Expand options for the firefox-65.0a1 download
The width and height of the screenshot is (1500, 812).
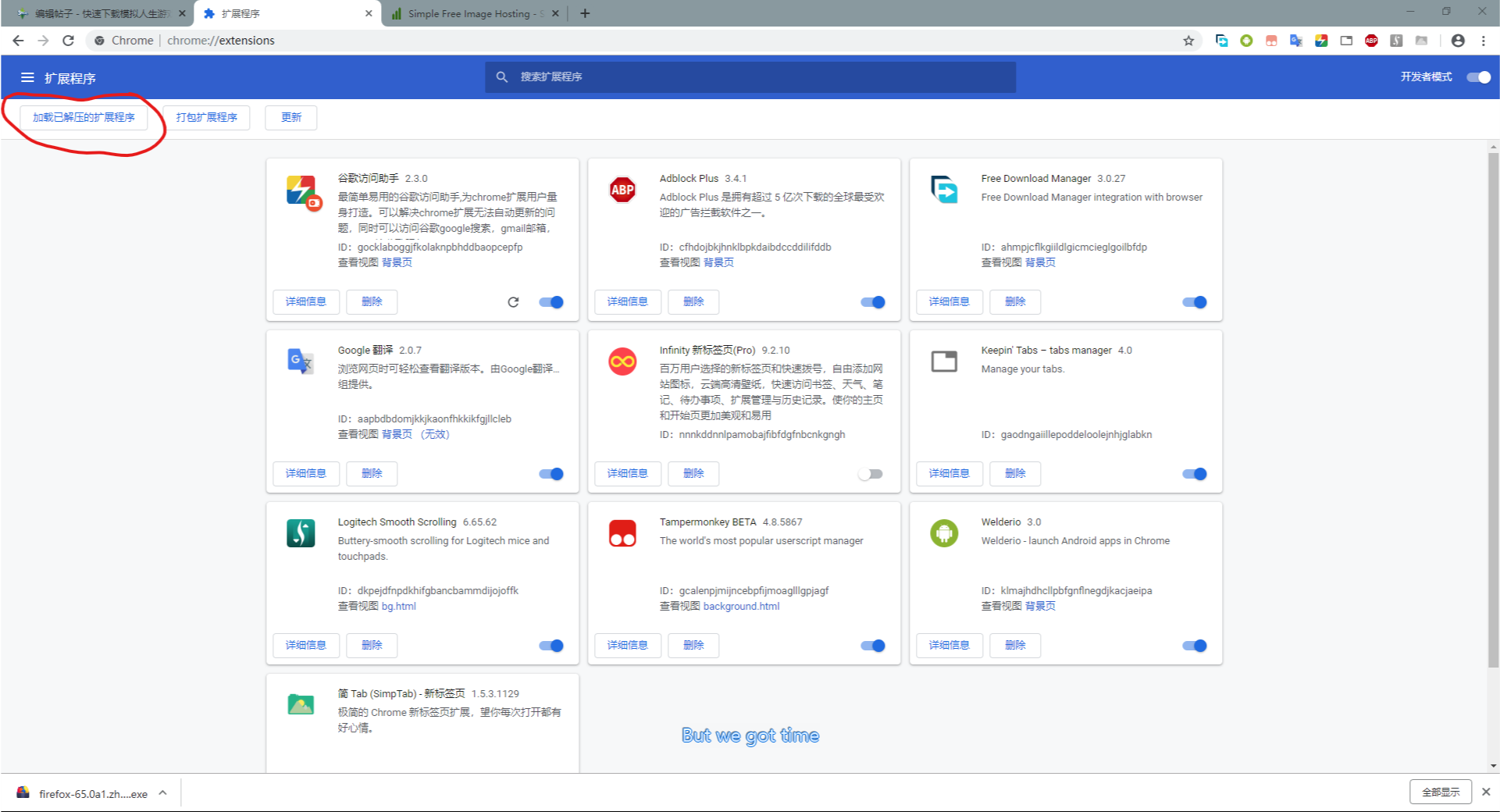click(x=162, y=793)
